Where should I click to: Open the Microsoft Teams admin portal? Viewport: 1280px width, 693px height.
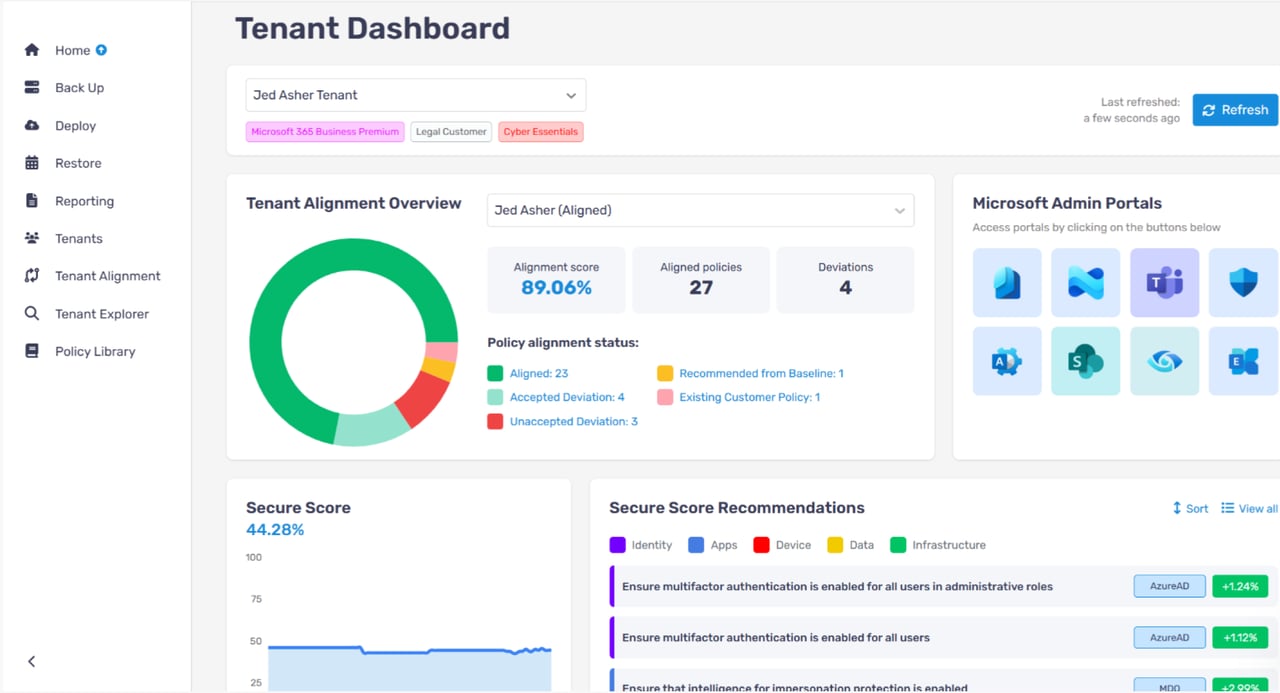click(x=1164, y=283)
